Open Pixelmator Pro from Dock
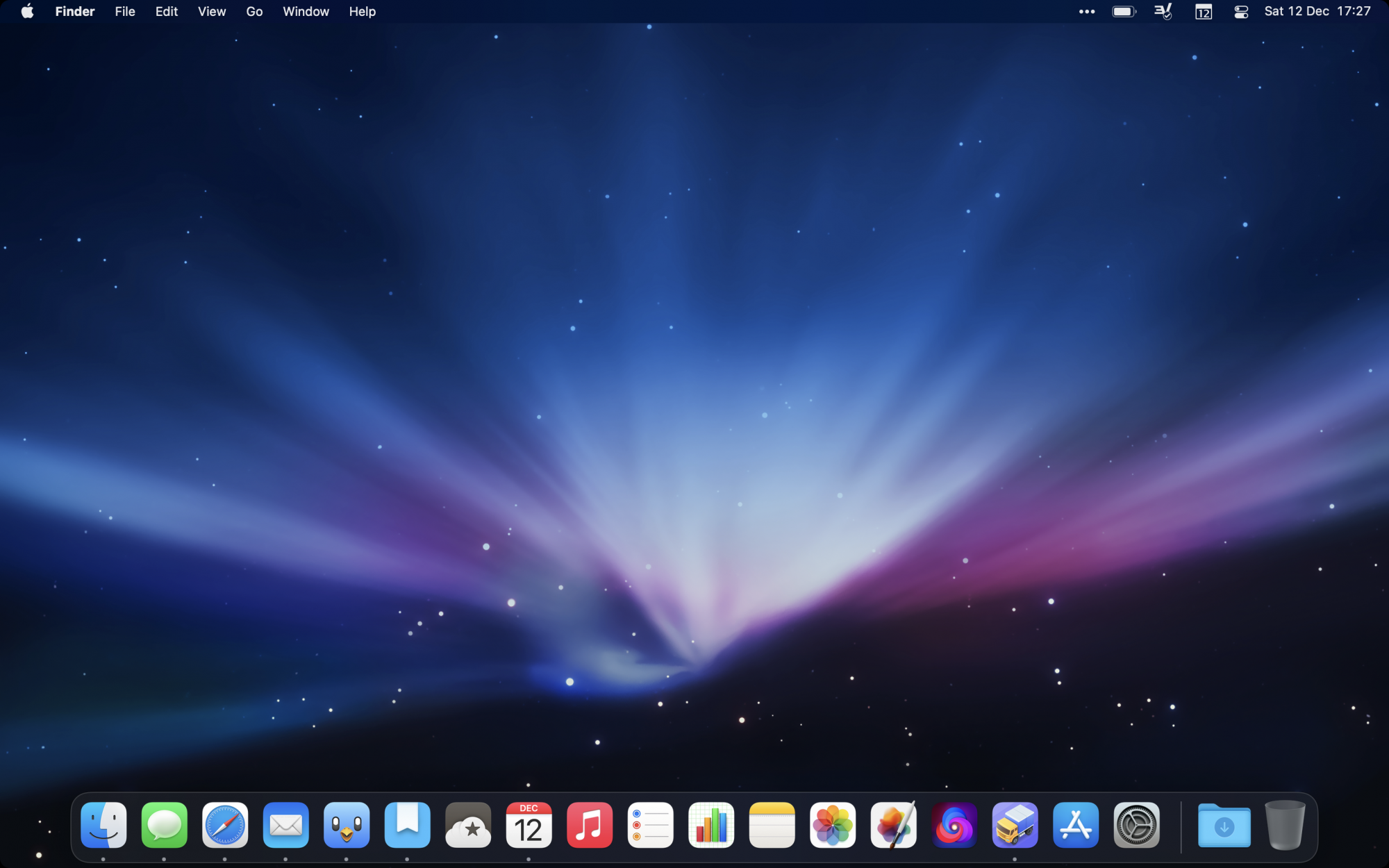Screen dimensions: 1389x868 (893, 825)
